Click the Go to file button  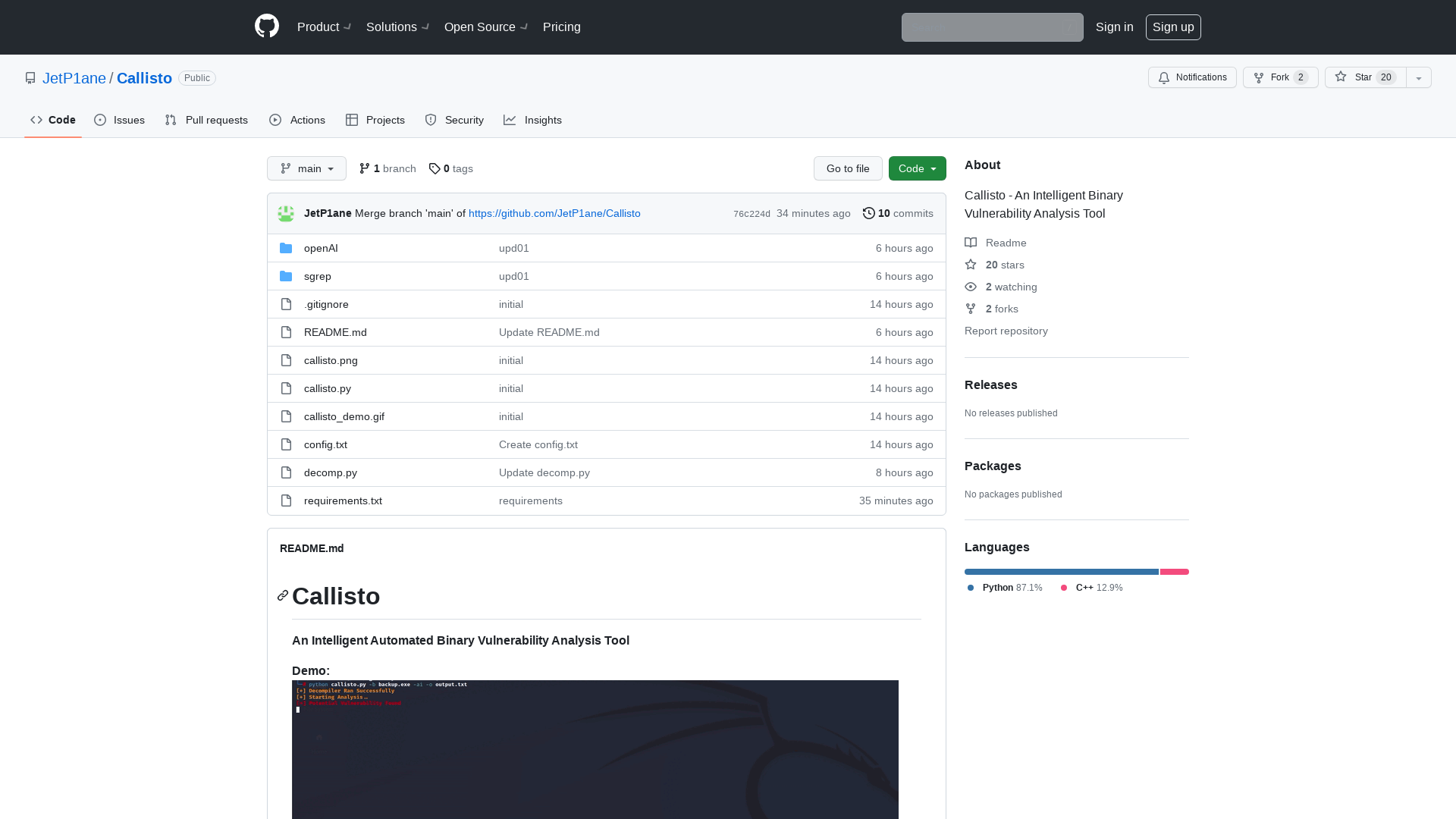[x=848, y=168]
